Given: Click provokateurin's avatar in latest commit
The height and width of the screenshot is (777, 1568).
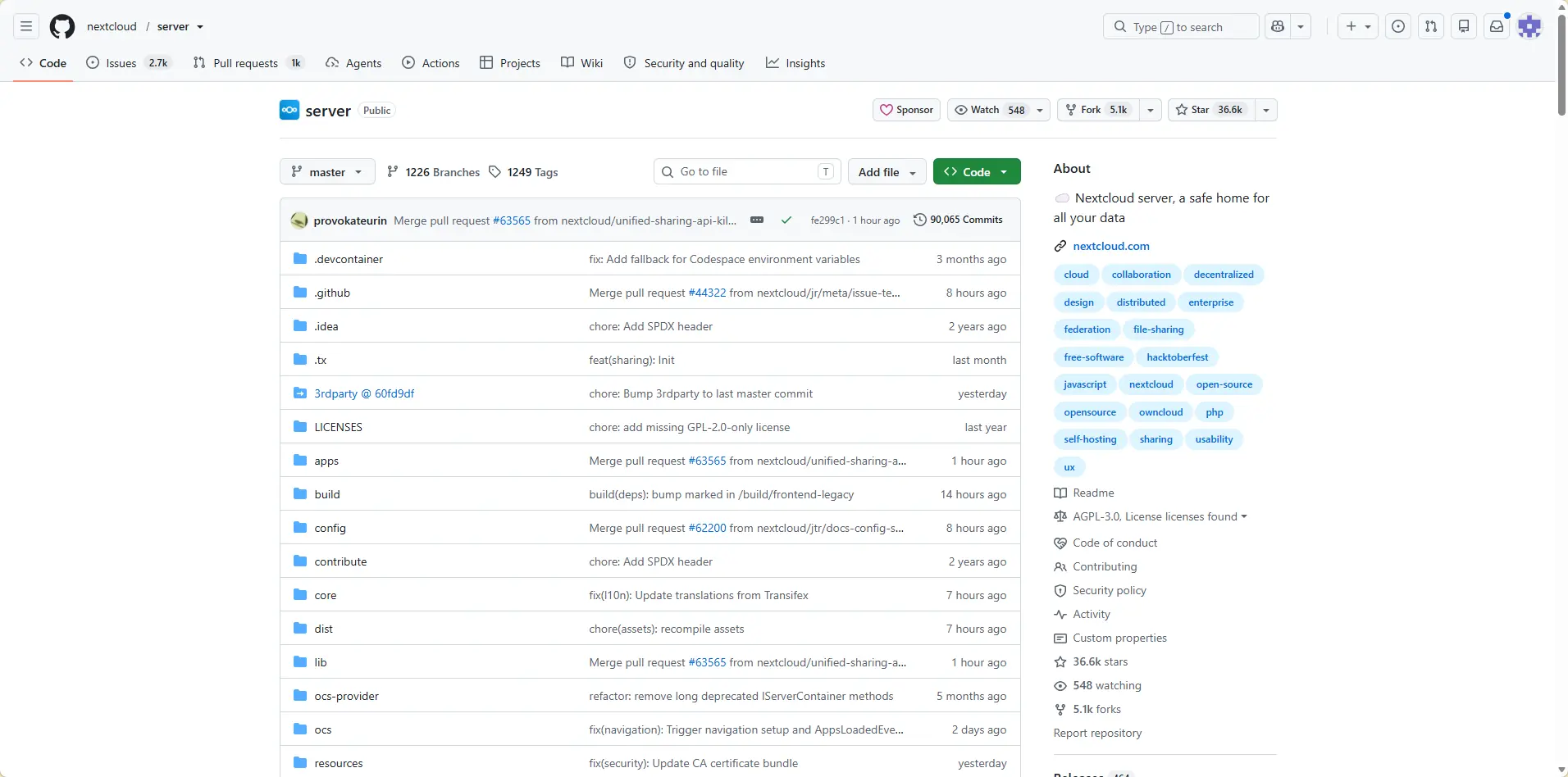Looking at the screenshot, I should click(x=299, y=220).
